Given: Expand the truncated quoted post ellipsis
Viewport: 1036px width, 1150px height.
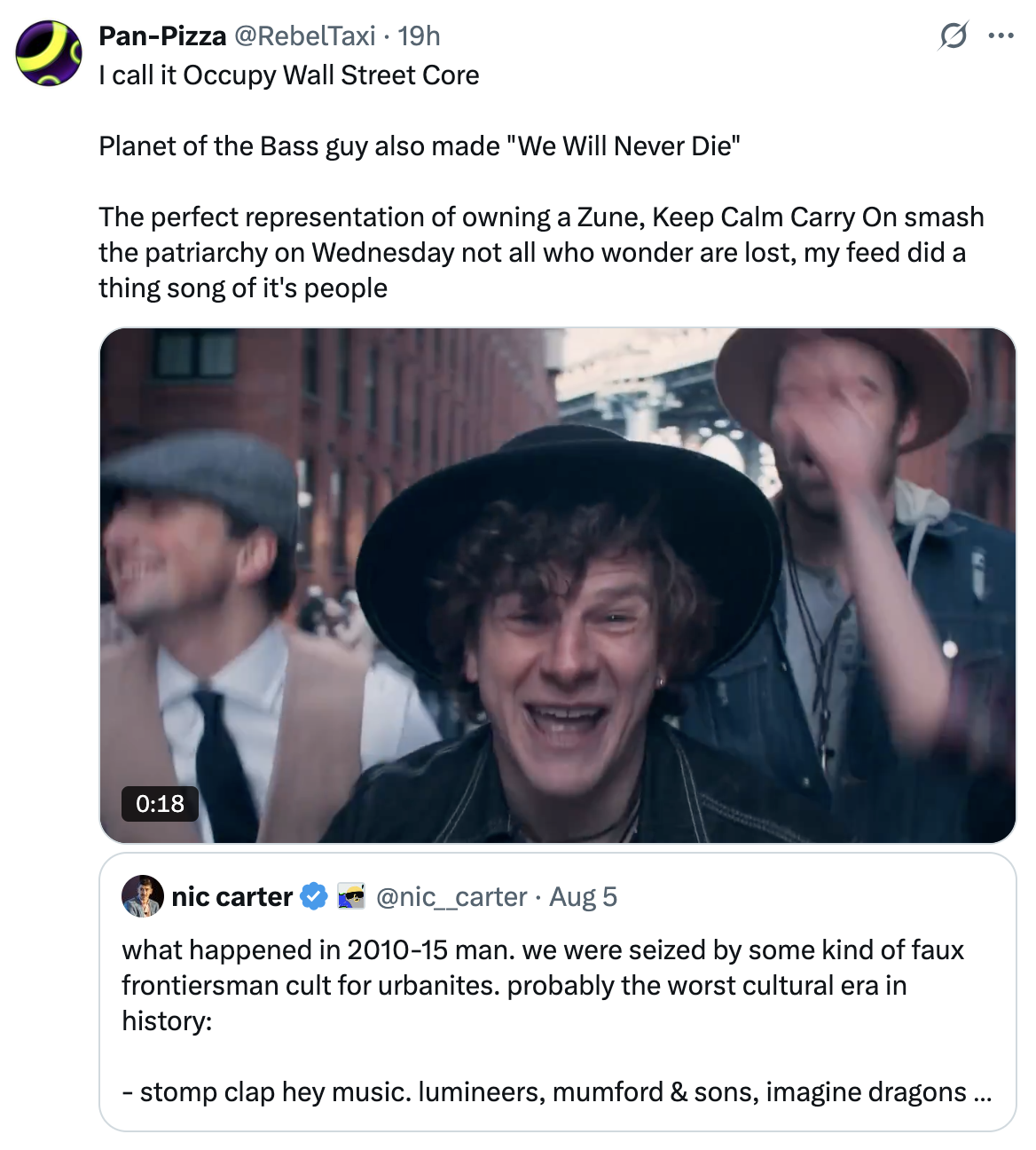Looking at the screenshot, I should pos(982,1092).
